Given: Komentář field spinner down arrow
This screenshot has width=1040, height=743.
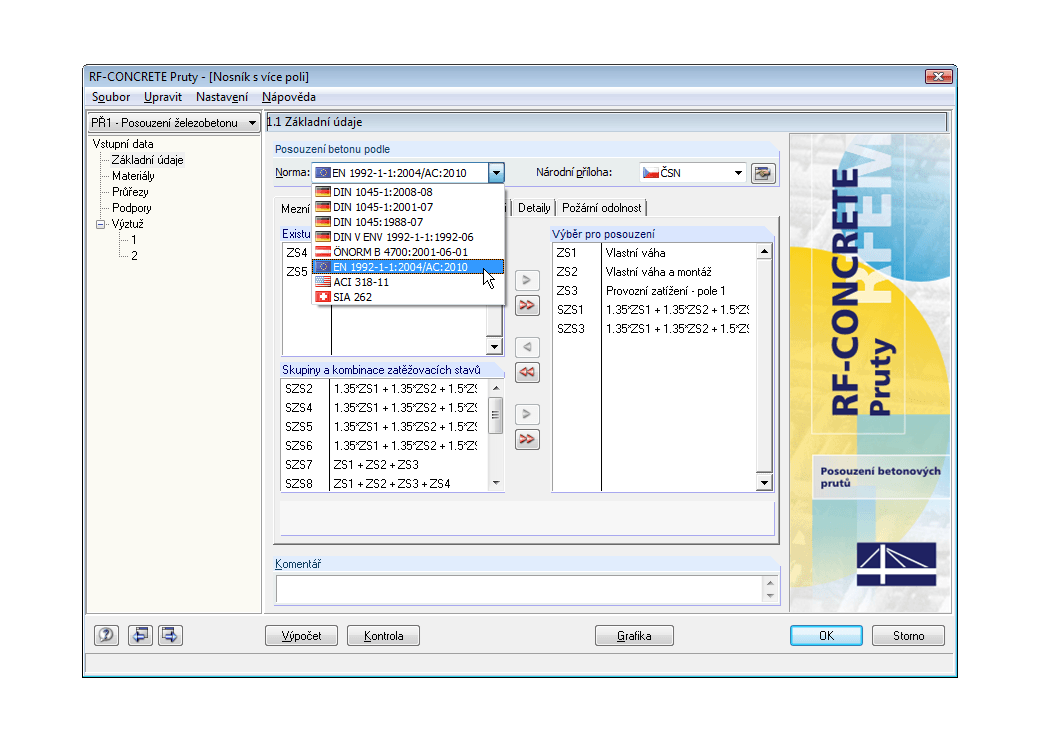Looking at the screenshot, I should (770, 596).
